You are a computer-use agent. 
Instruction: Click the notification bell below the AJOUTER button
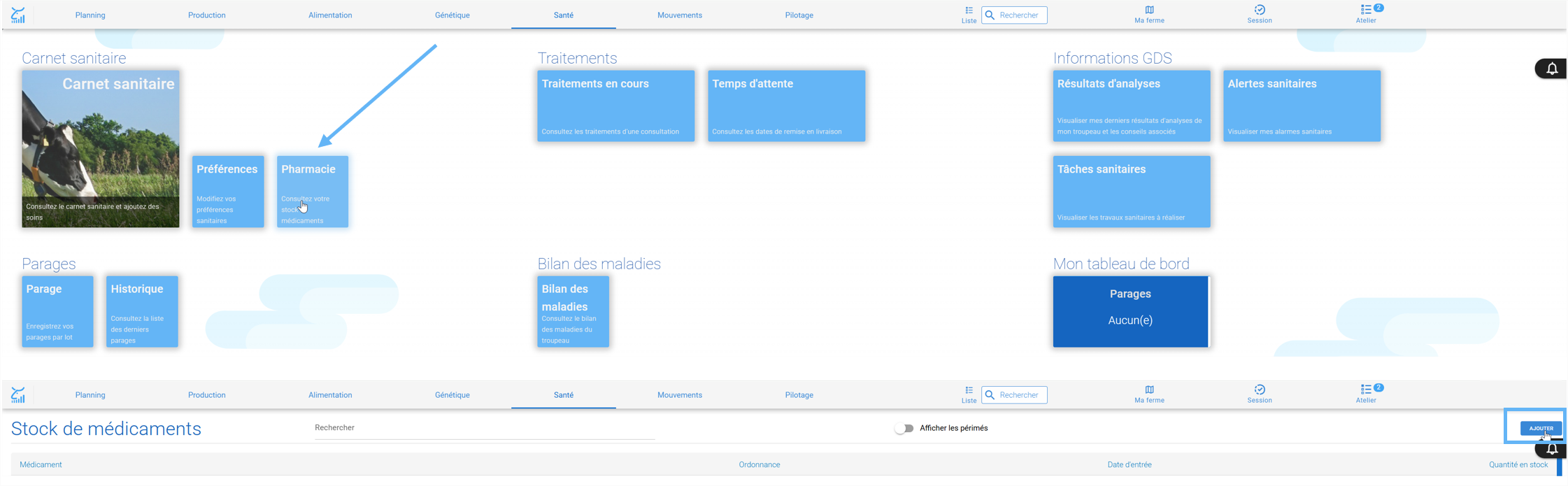(x=1552, y=450)
